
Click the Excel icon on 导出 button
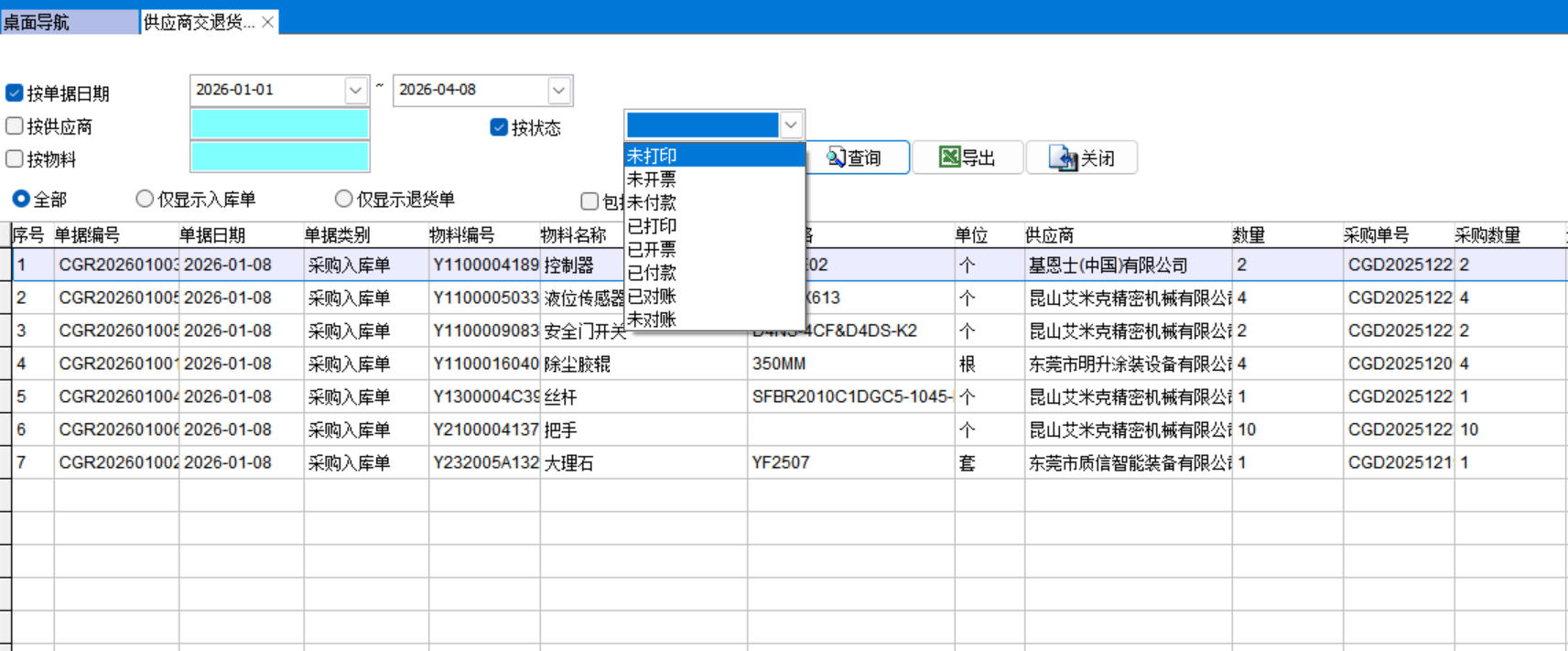click(x=949, y=157)
